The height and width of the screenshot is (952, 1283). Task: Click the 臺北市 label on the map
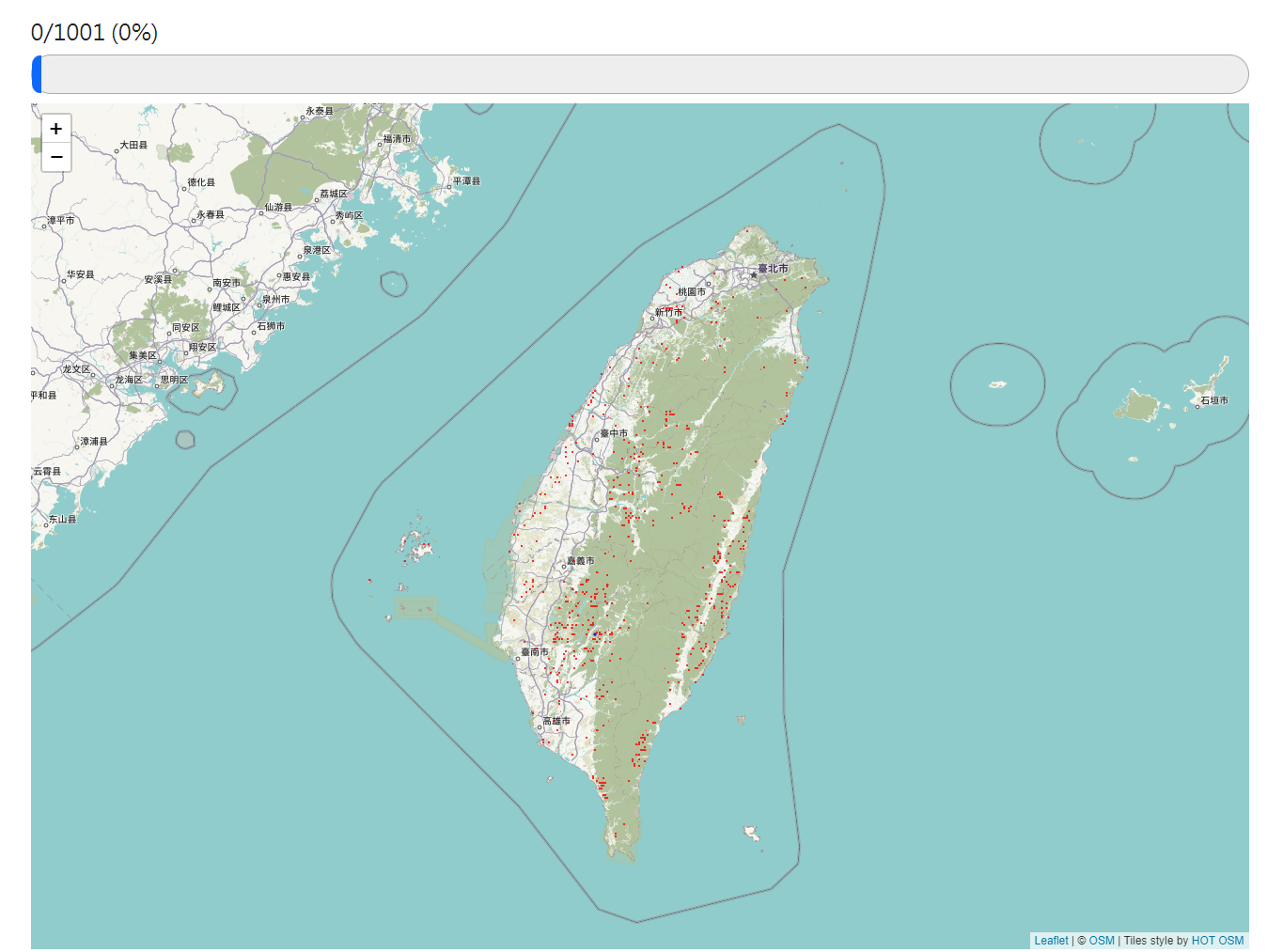point(774,269)
